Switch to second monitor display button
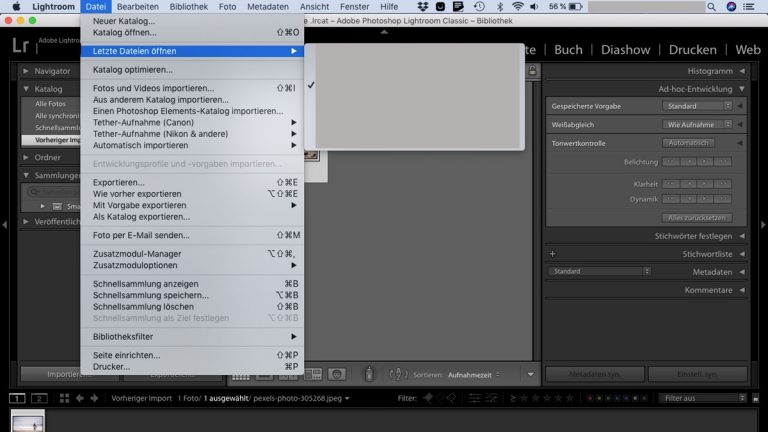The height and width of the screenshot is (432, 768). coord(38,399)
